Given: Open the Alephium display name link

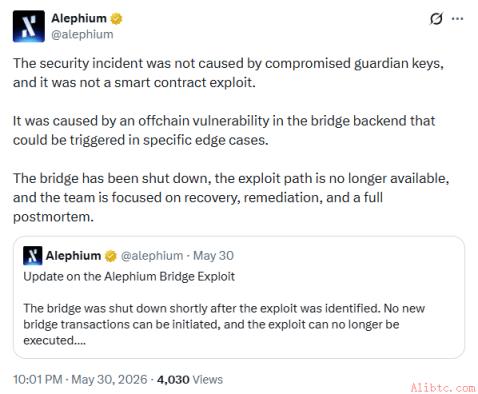Looking at the screenshot, I should tap(79, 18).
